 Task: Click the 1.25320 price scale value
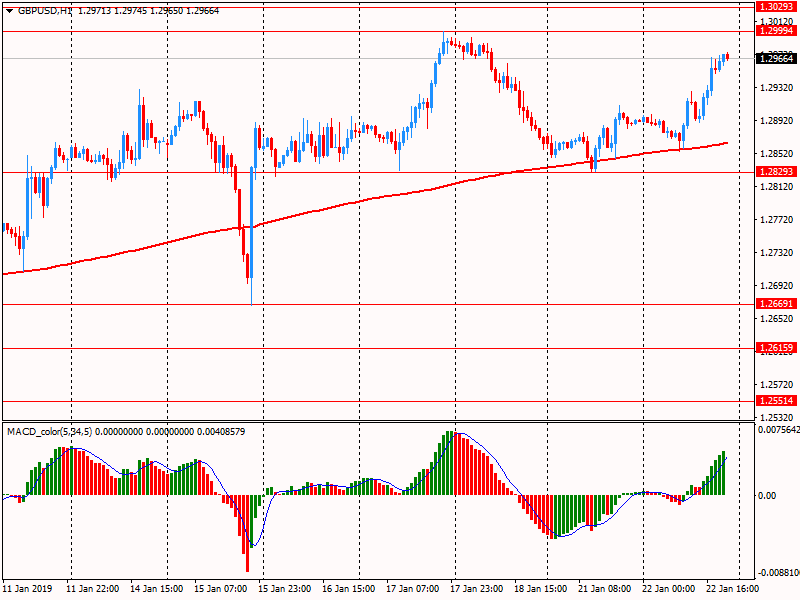[777, 417]
